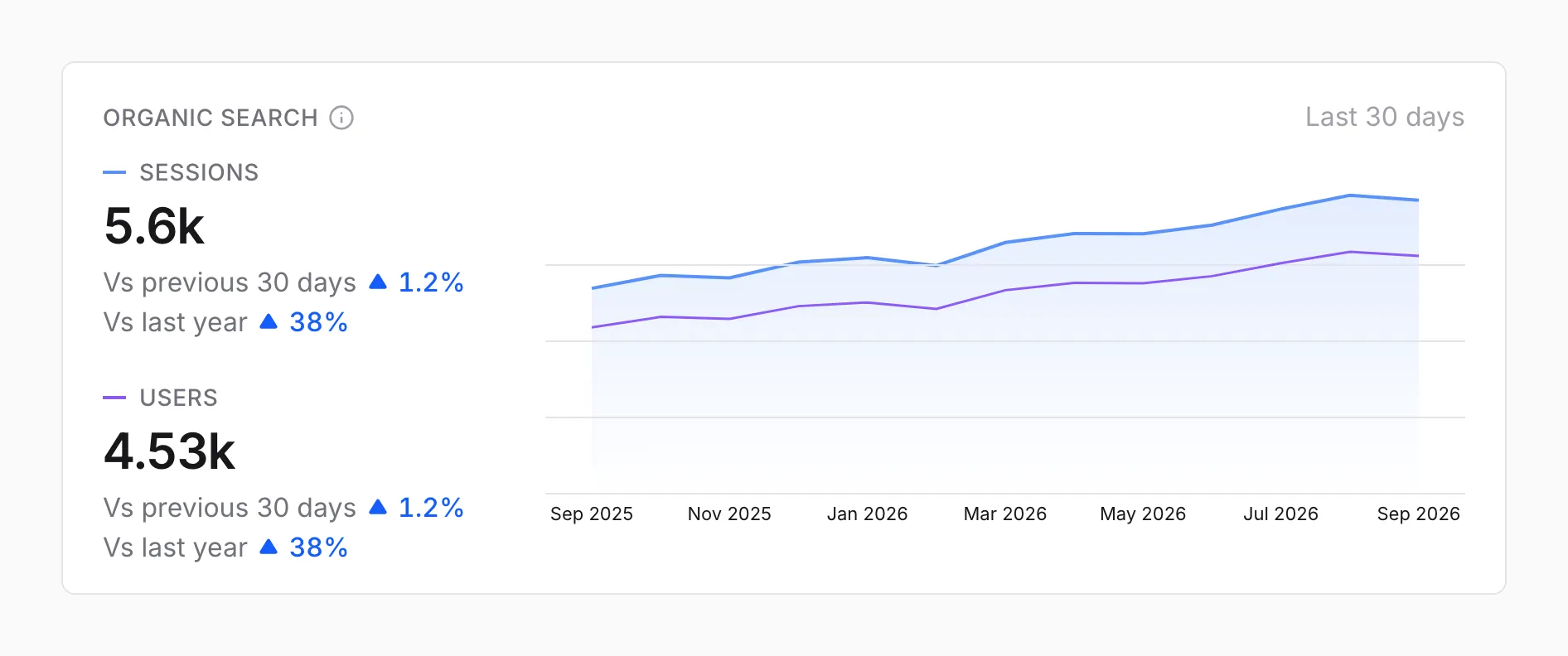Click the 'May 2026' axis label
This screenshot has width=1568, height=656.
click(x=1143, y=514)
